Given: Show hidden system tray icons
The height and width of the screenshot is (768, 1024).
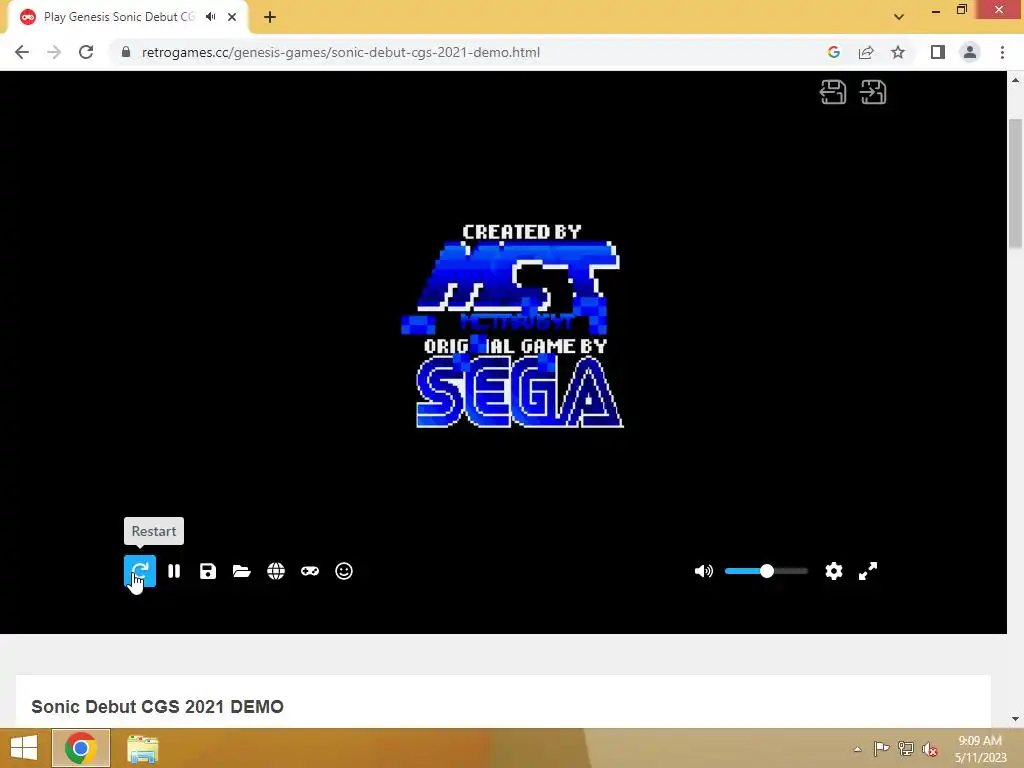Looking at the screenshot, I should pos(857,749).
